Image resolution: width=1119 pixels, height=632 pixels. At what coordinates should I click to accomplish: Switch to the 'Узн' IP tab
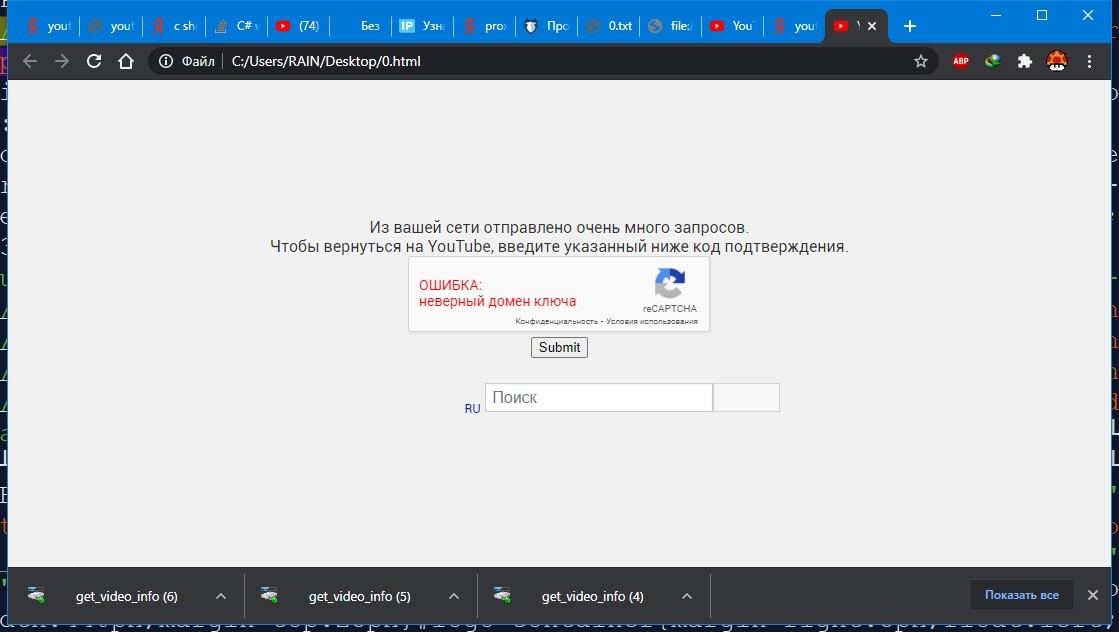[422, 26]
